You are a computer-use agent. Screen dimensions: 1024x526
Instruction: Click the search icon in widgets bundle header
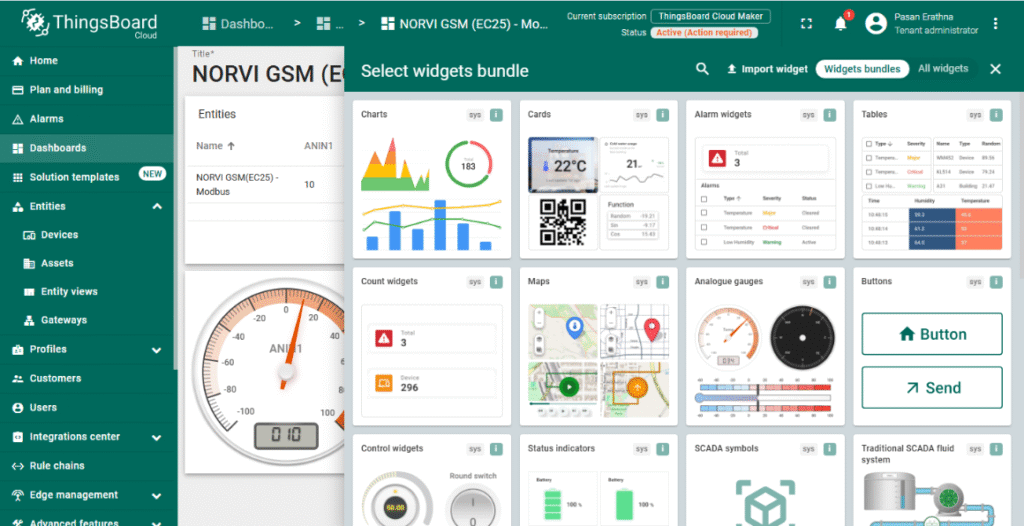click(x=703, y=69)
